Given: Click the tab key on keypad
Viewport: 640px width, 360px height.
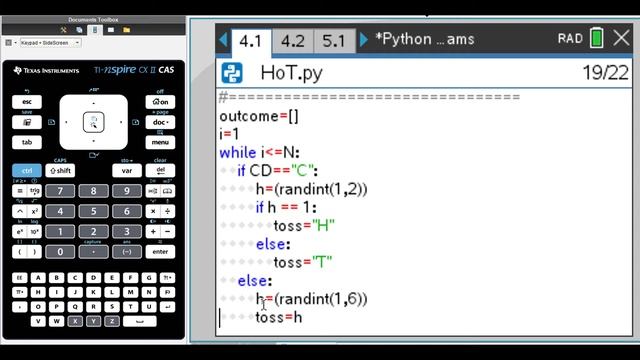Looking at the screenshot, I should click(27, 142).
